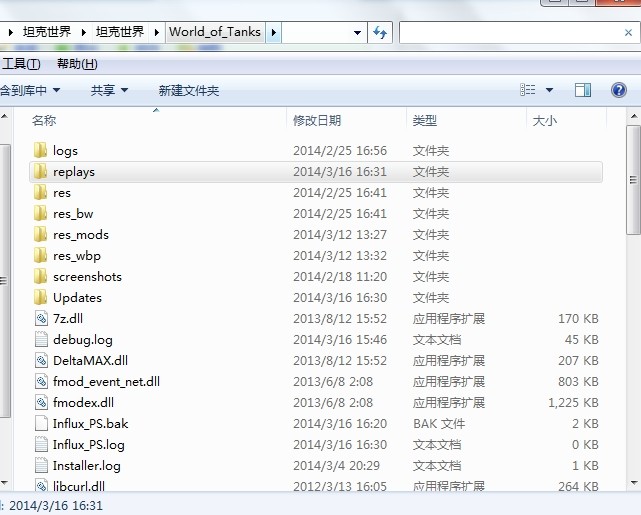Open the 帮助(H) menu
This screenshot has height=515, width=641.
coord(77,64)
